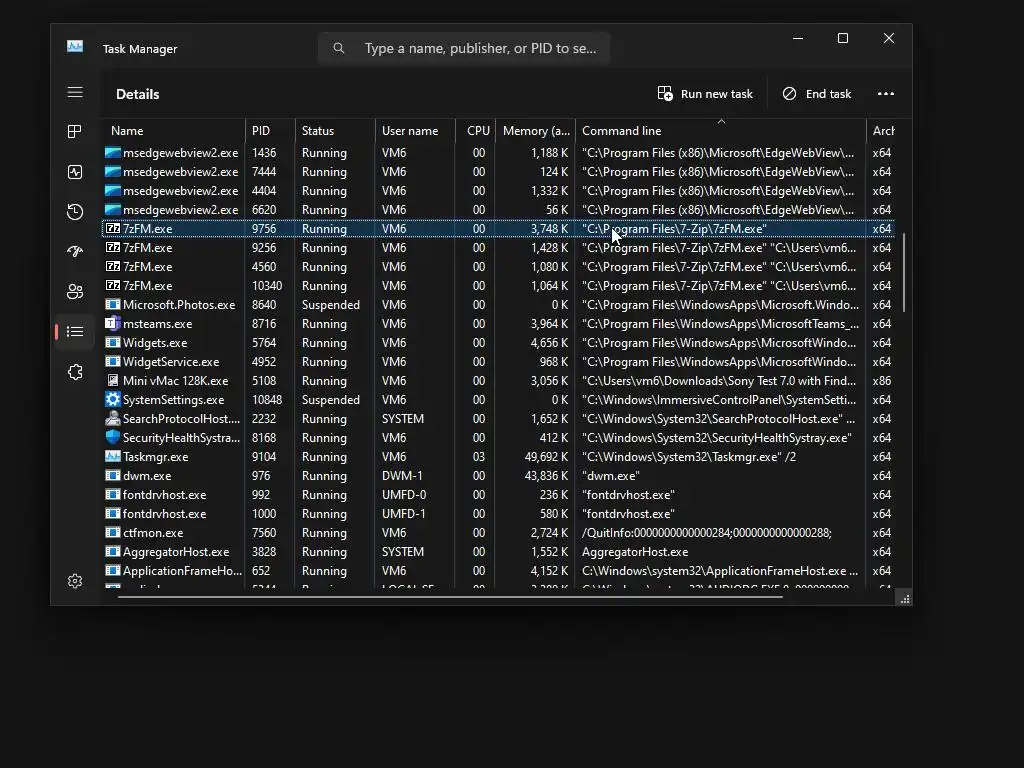
Task: Click the dwm.exe process icon
Action: tap(113, 475)
